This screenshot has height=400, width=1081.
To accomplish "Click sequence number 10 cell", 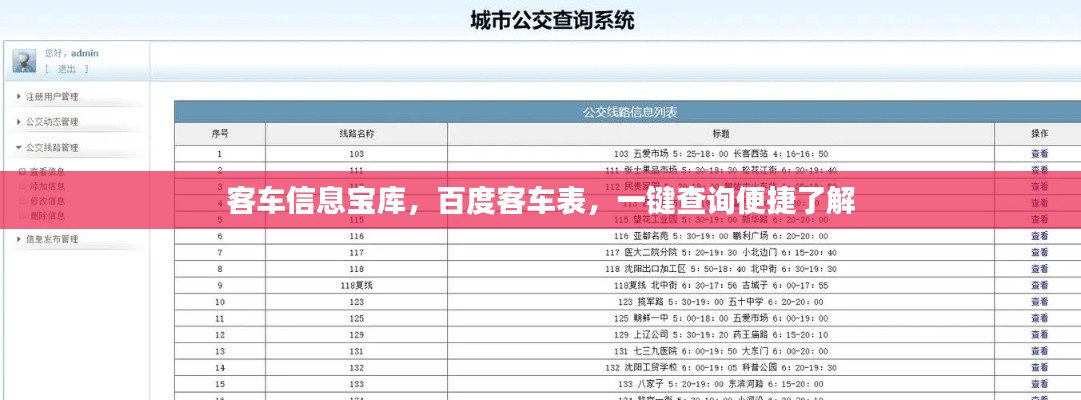I will coord(220,302).
